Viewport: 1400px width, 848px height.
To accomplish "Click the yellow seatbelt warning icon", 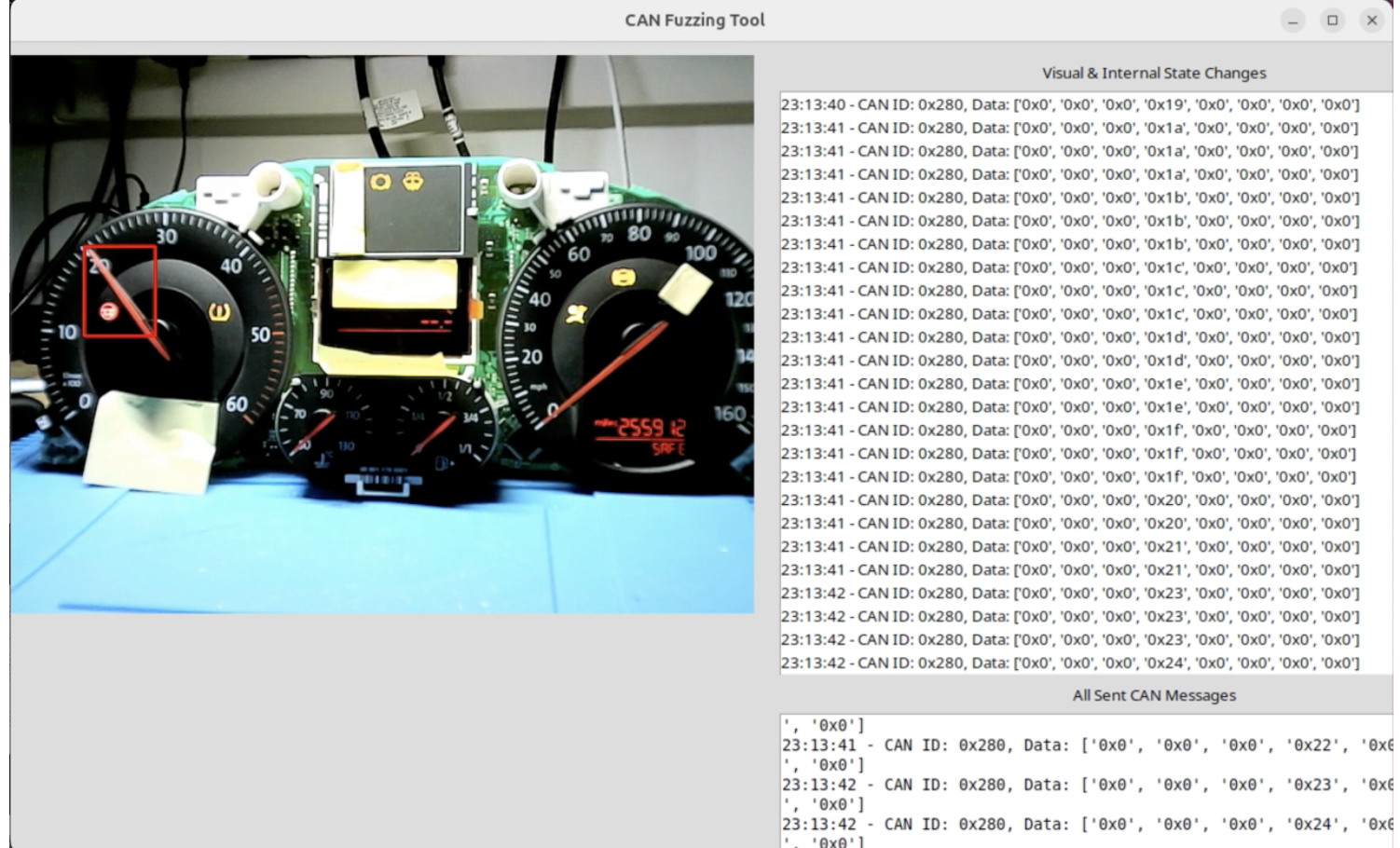I will click(575, 315).
